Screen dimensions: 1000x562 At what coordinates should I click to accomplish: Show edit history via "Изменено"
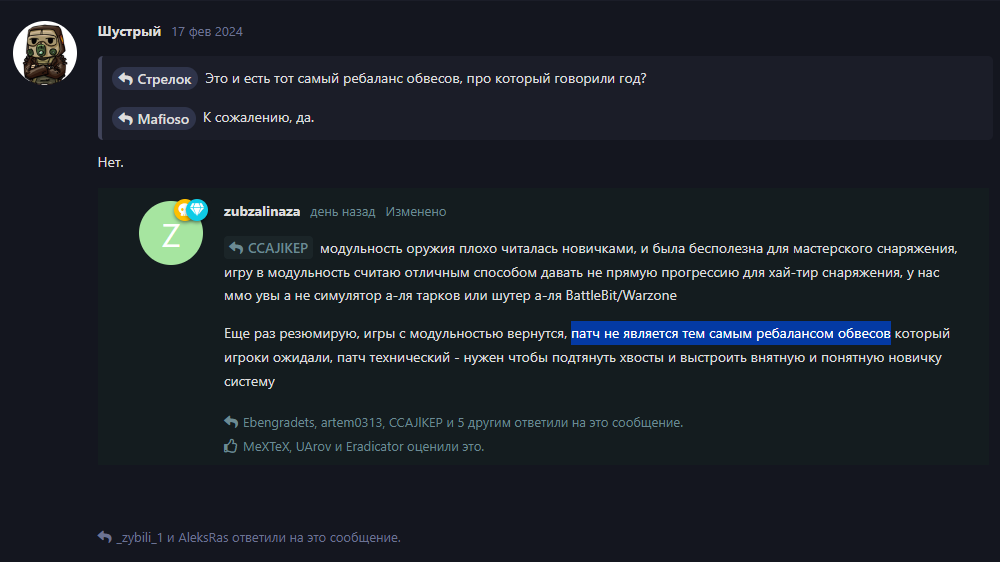point(416,212)
